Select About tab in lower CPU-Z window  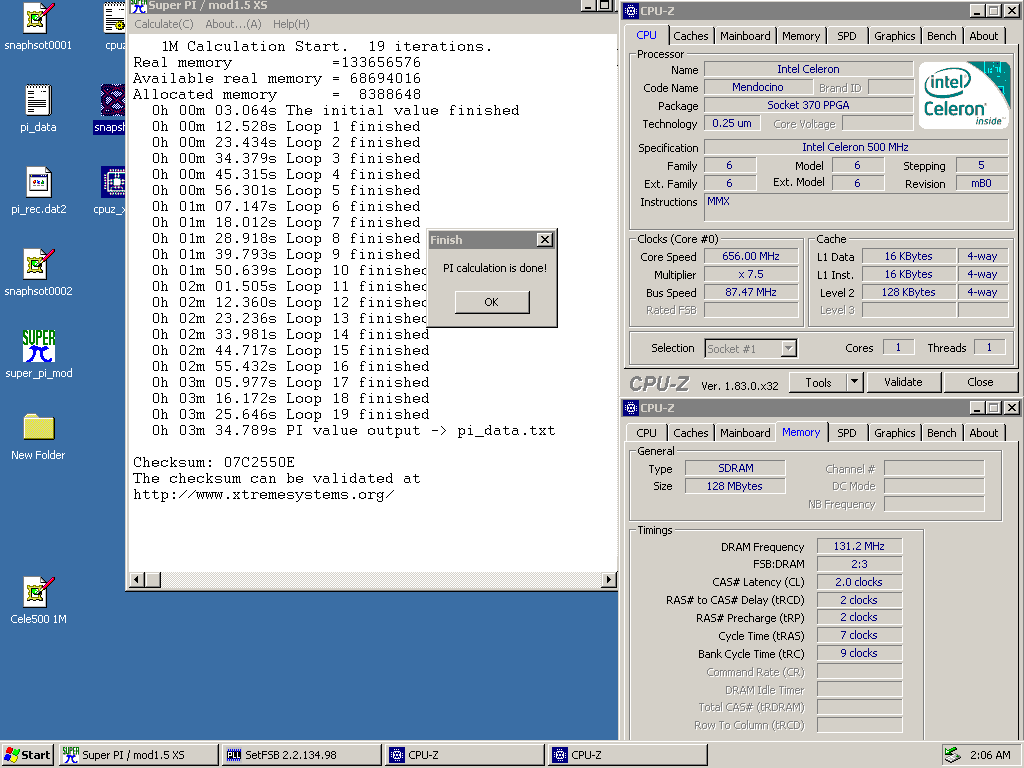984,433
